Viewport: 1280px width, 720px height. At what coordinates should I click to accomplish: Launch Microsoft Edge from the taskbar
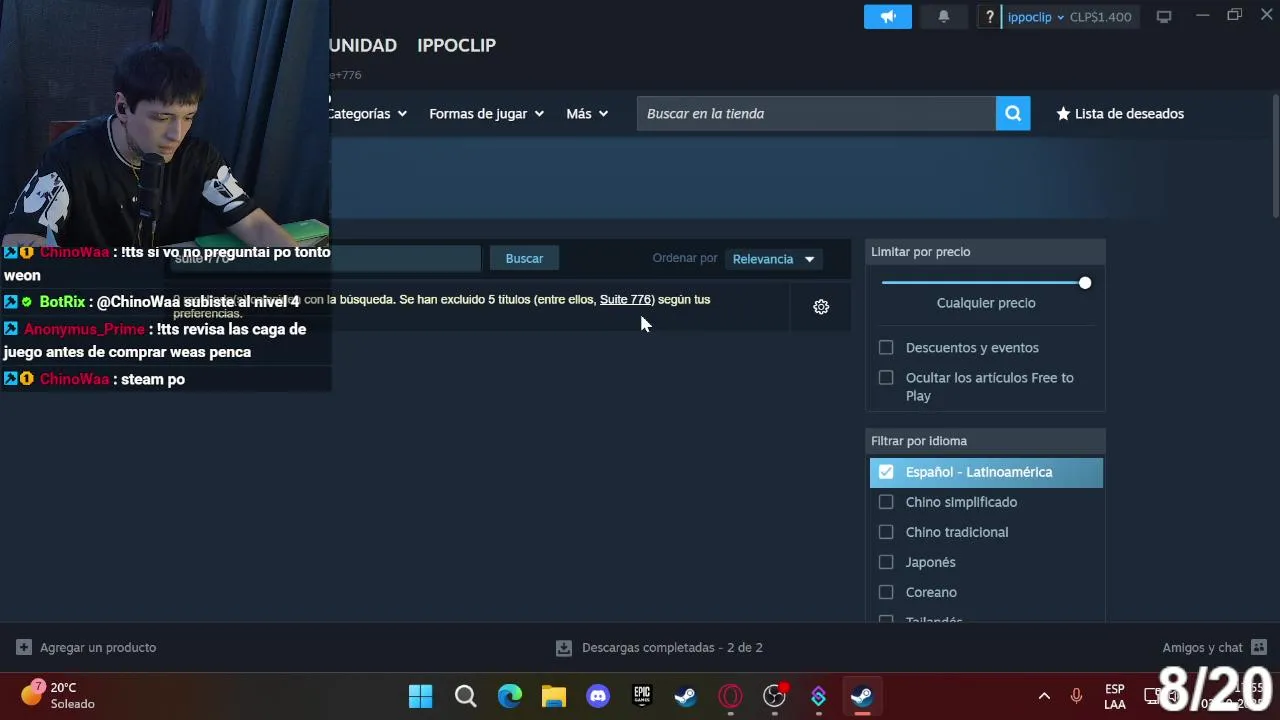(510, 696)
